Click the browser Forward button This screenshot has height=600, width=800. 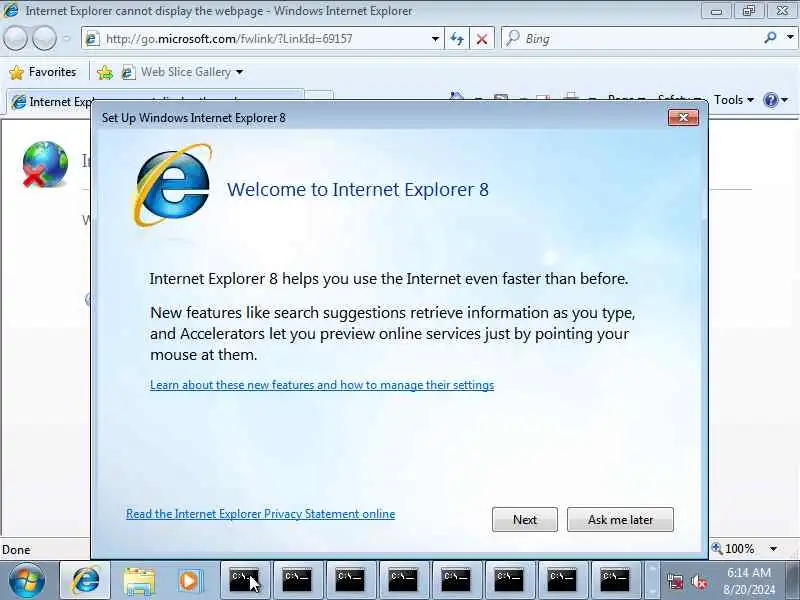pyautogui.click(x=45, y=38)
